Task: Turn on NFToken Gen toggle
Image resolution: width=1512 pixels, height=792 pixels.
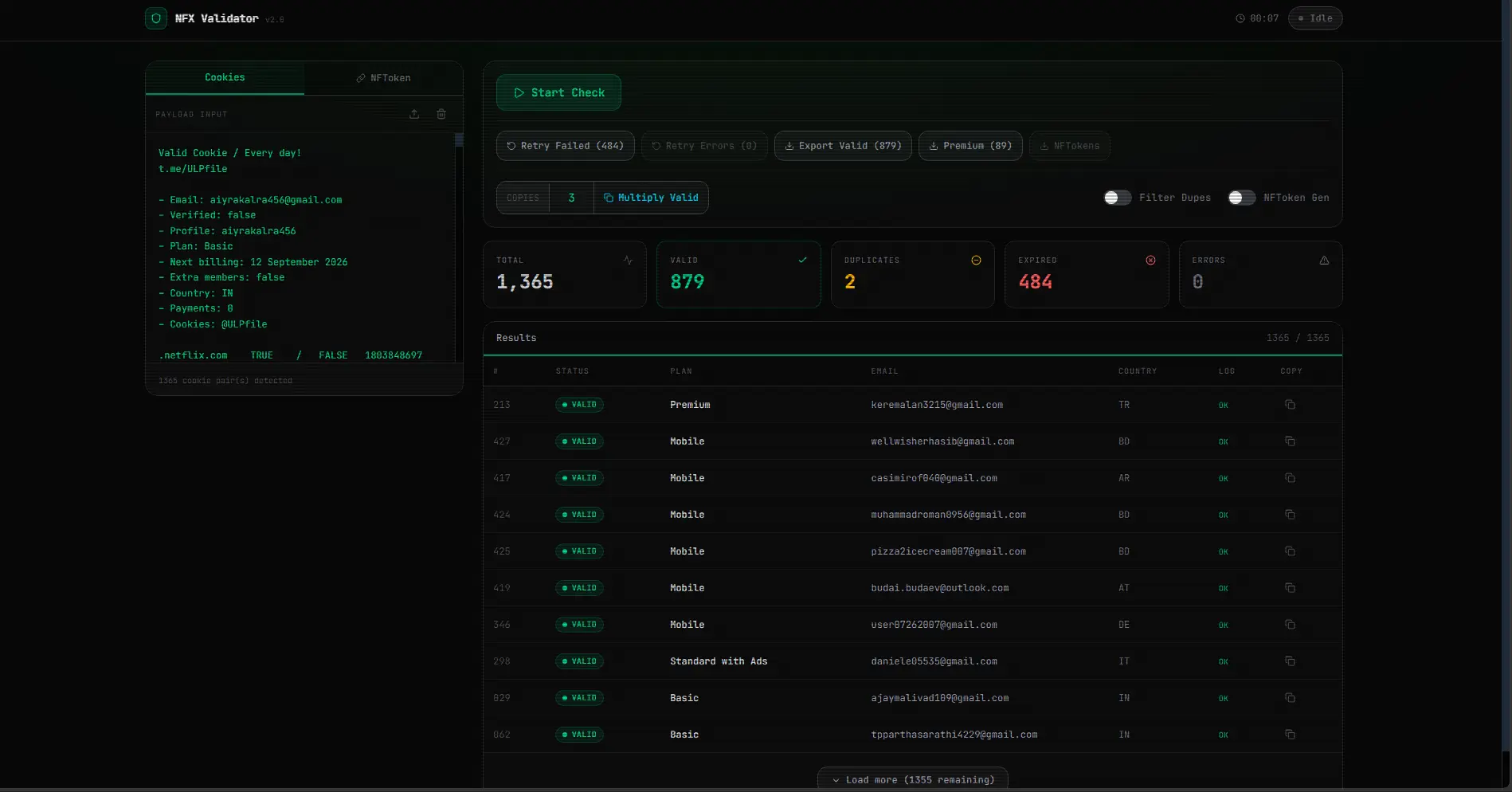Action: point(1242,198)
